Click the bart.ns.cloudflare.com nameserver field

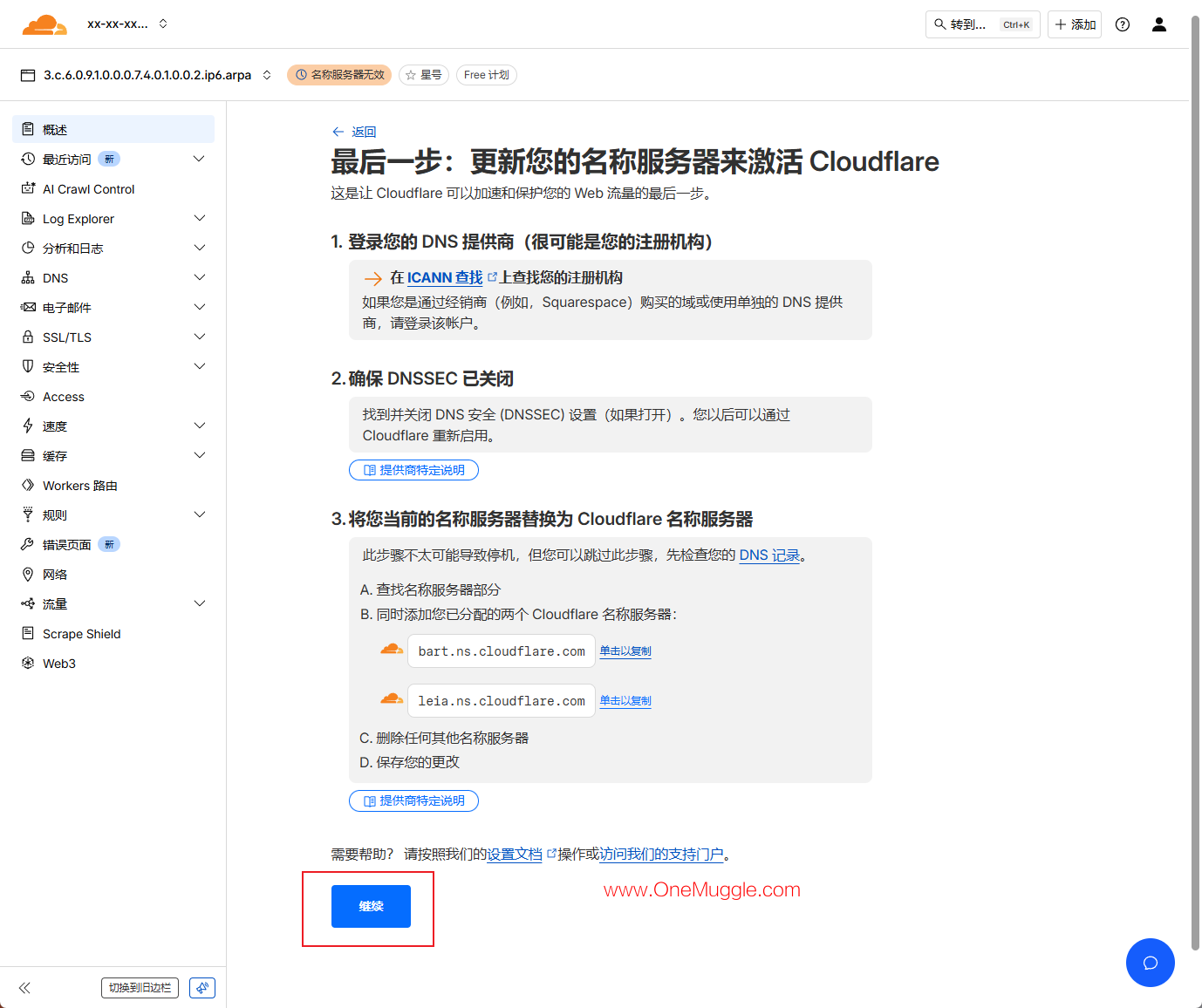click(502, 650)
